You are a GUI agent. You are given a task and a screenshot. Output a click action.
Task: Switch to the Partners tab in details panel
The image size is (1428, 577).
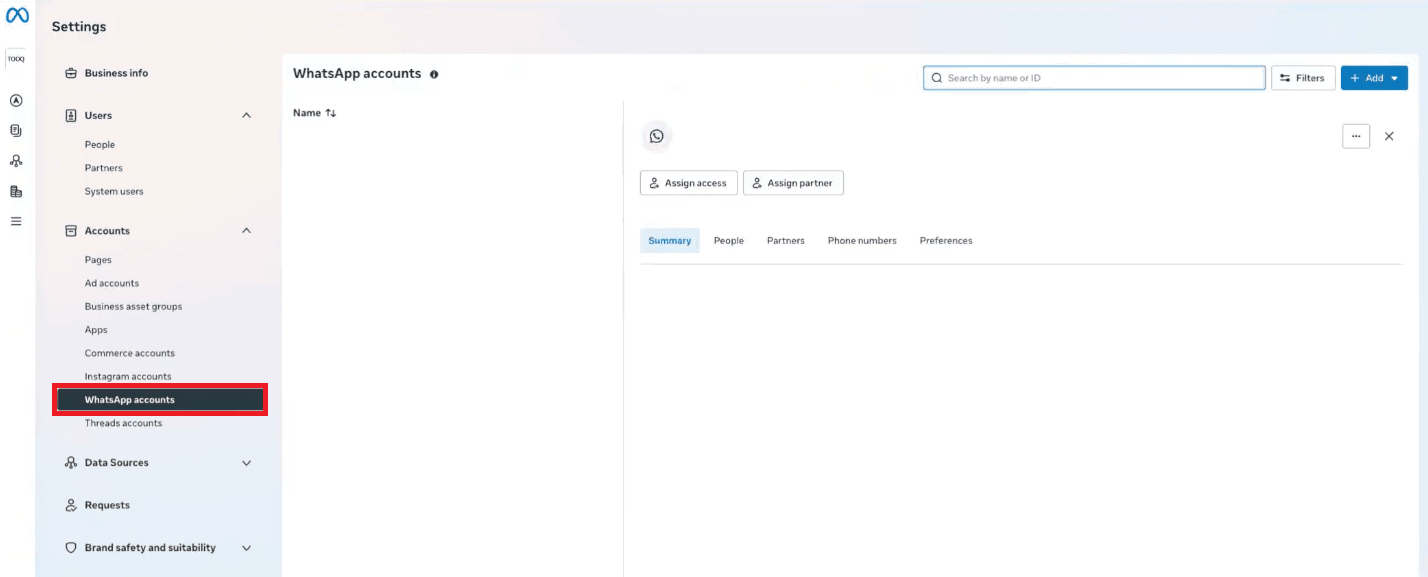[x=786, y=241]
